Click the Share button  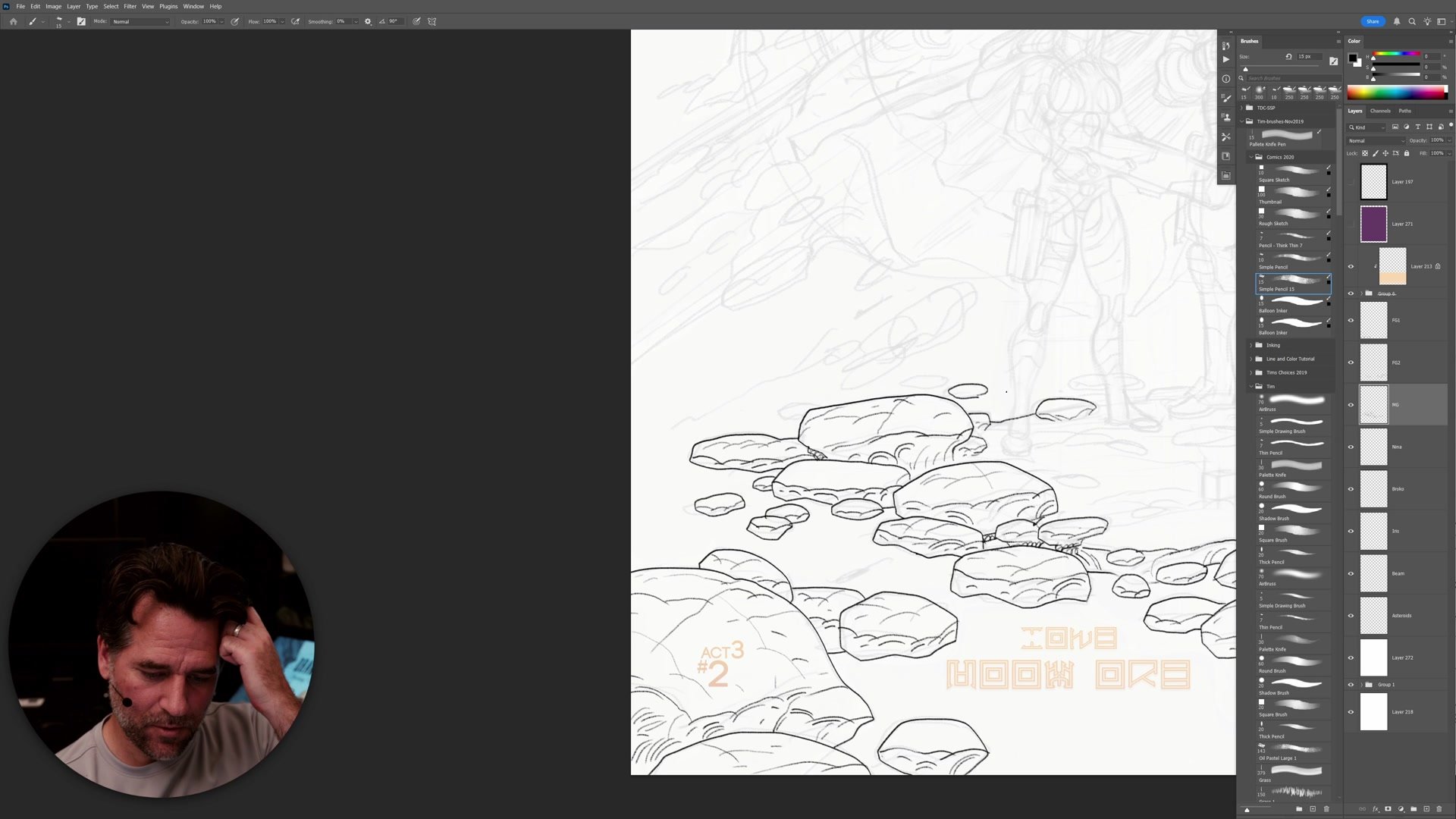[x=1373, y=21]
